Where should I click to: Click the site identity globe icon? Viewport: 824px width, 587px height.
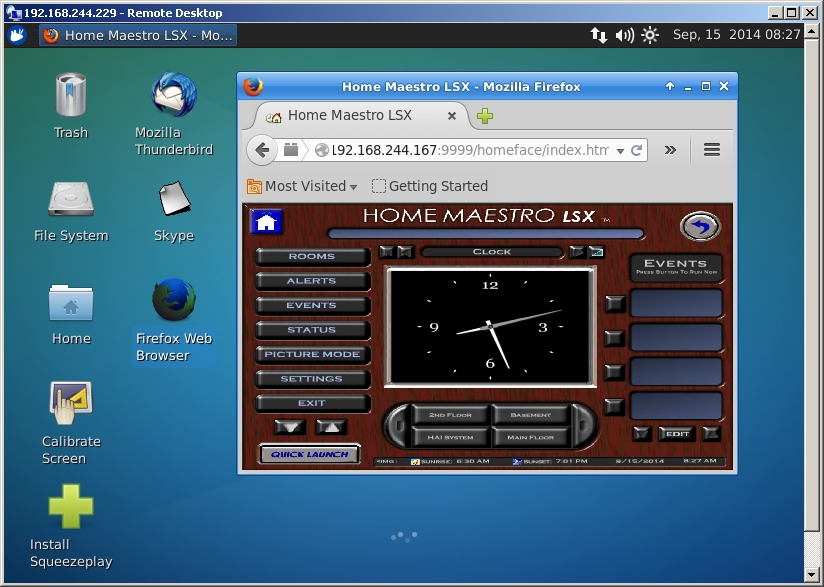pos(322,150)
